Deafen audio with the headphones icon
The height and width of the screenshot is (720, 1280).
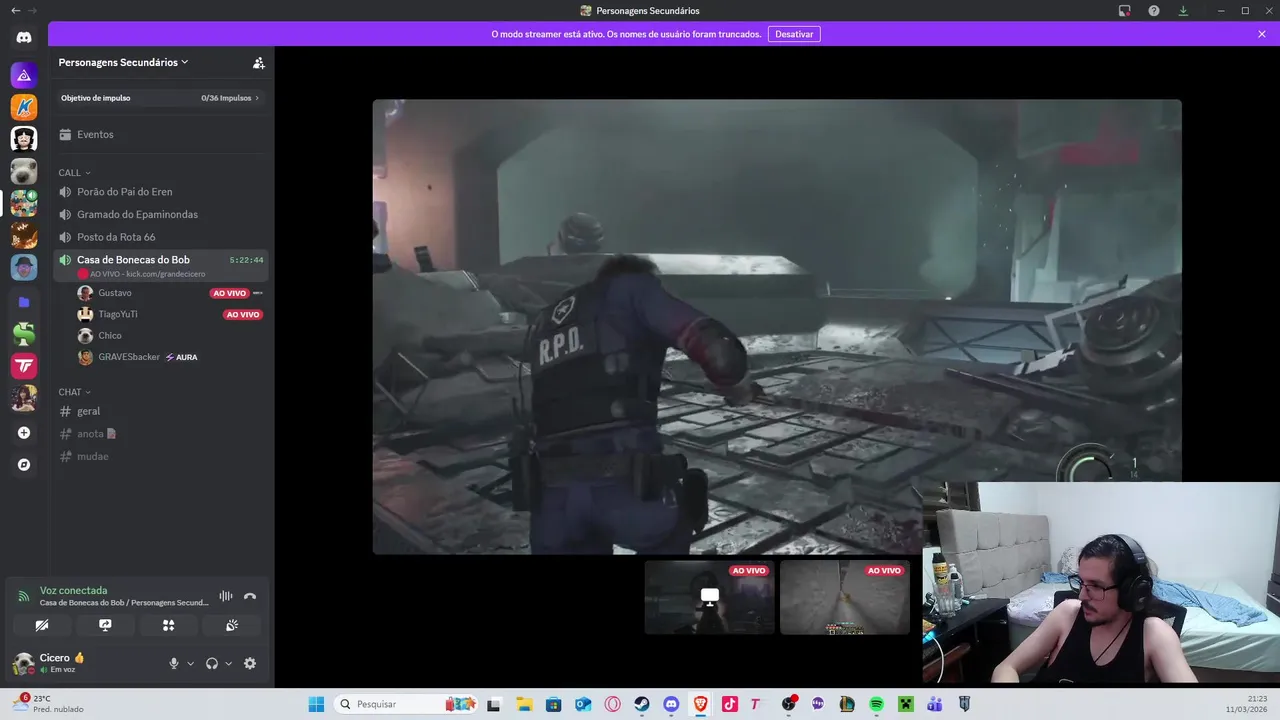pyautogui.click(x=212, y=663)
